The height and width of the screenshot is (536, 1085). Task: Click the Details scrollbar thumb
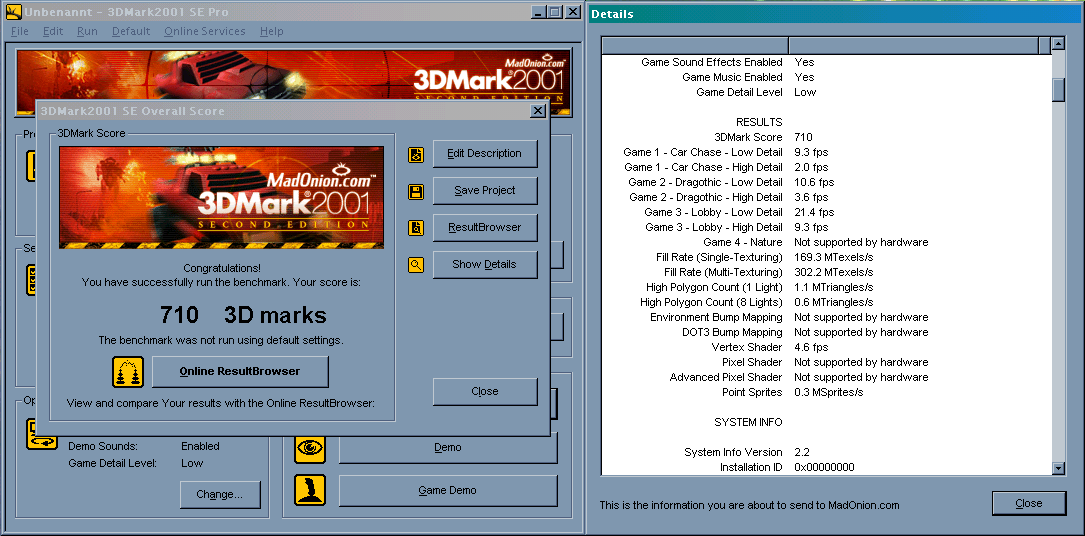coord(1058,90)
